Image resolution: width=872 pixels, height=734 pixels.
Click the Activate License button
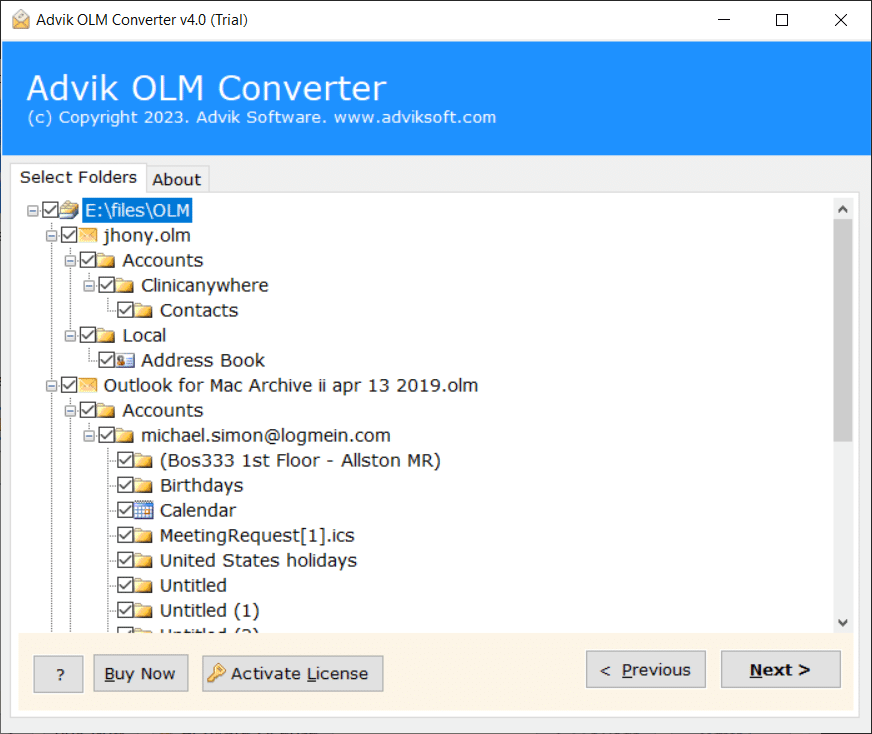pyautogui.click(x=292, y=673)
